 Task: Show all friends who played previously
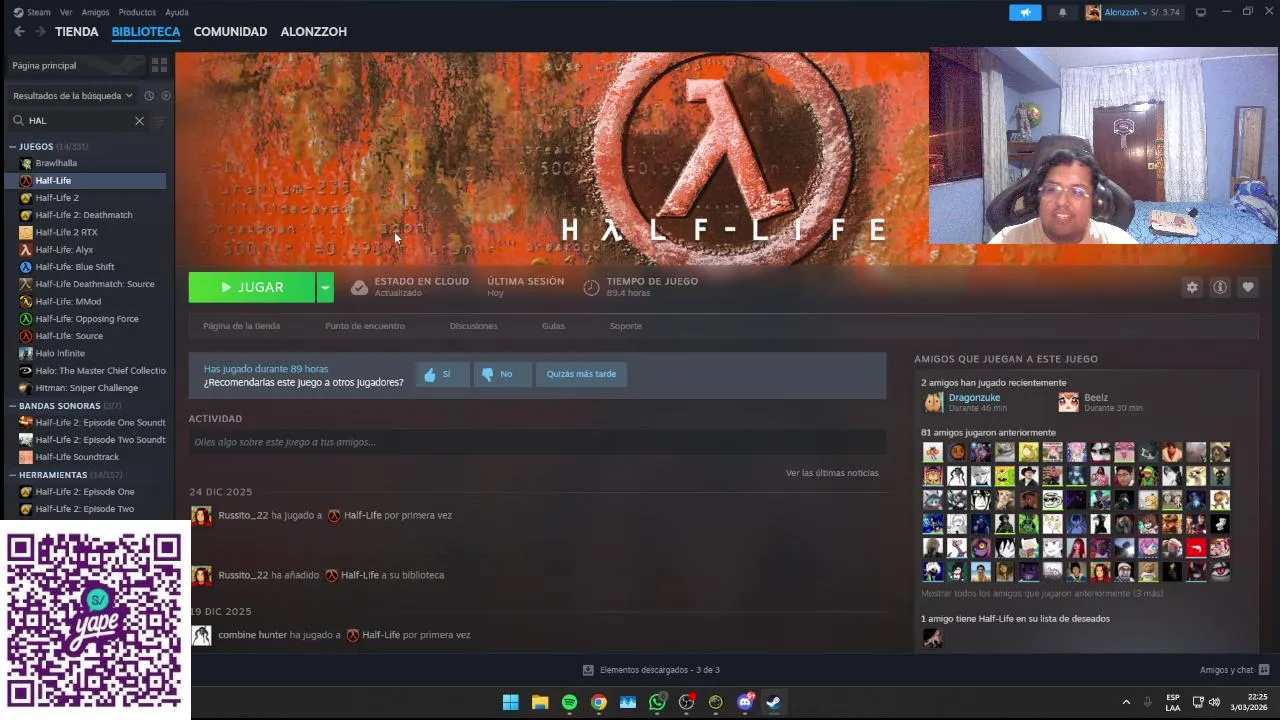1042,593
